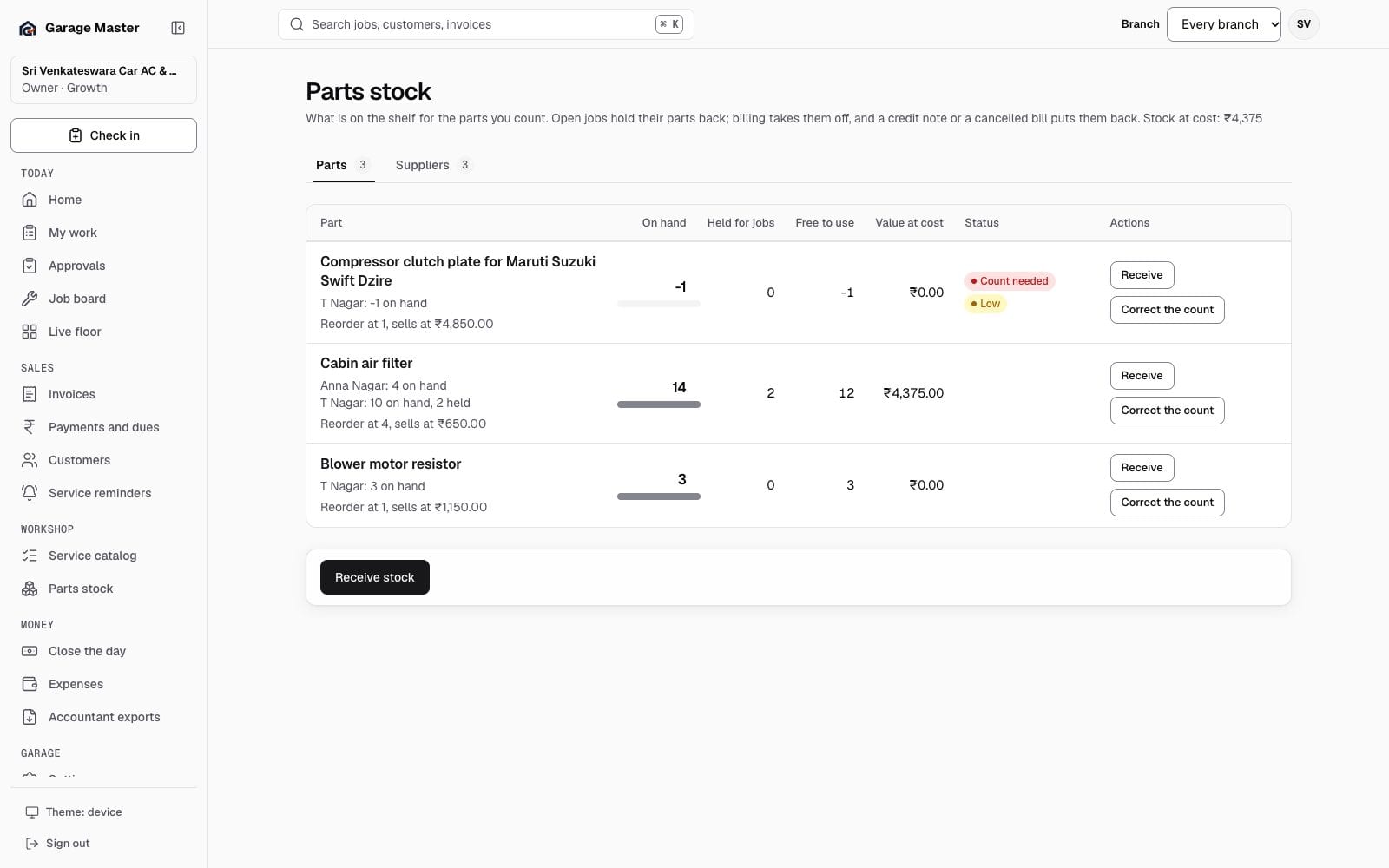Click the Service catalog list icon
This screenshot has width=1389, height=868.
30,556
